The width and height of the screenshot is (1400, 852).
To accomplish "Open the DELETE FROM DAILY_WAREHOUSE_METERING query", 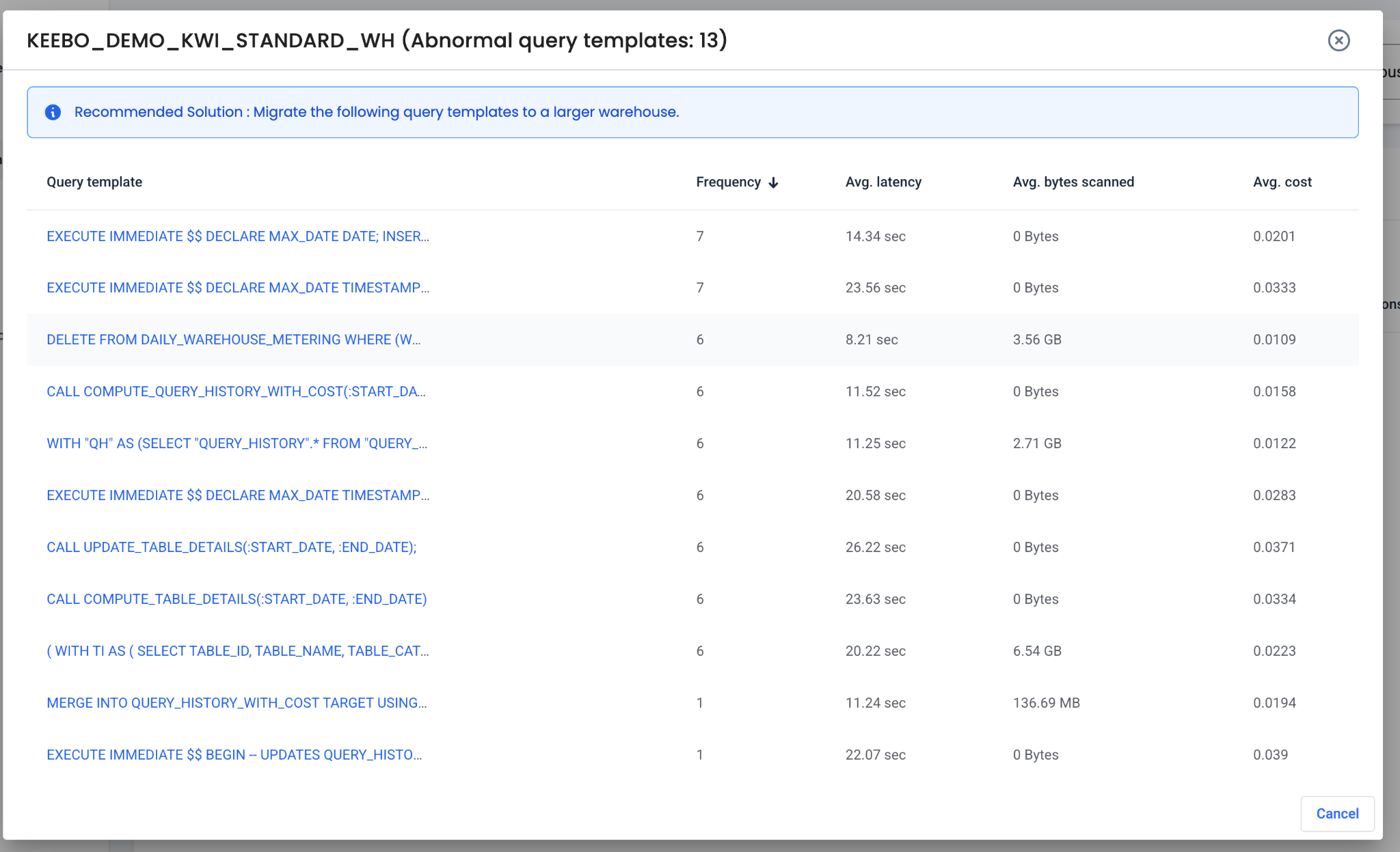I will pos(233,340).
